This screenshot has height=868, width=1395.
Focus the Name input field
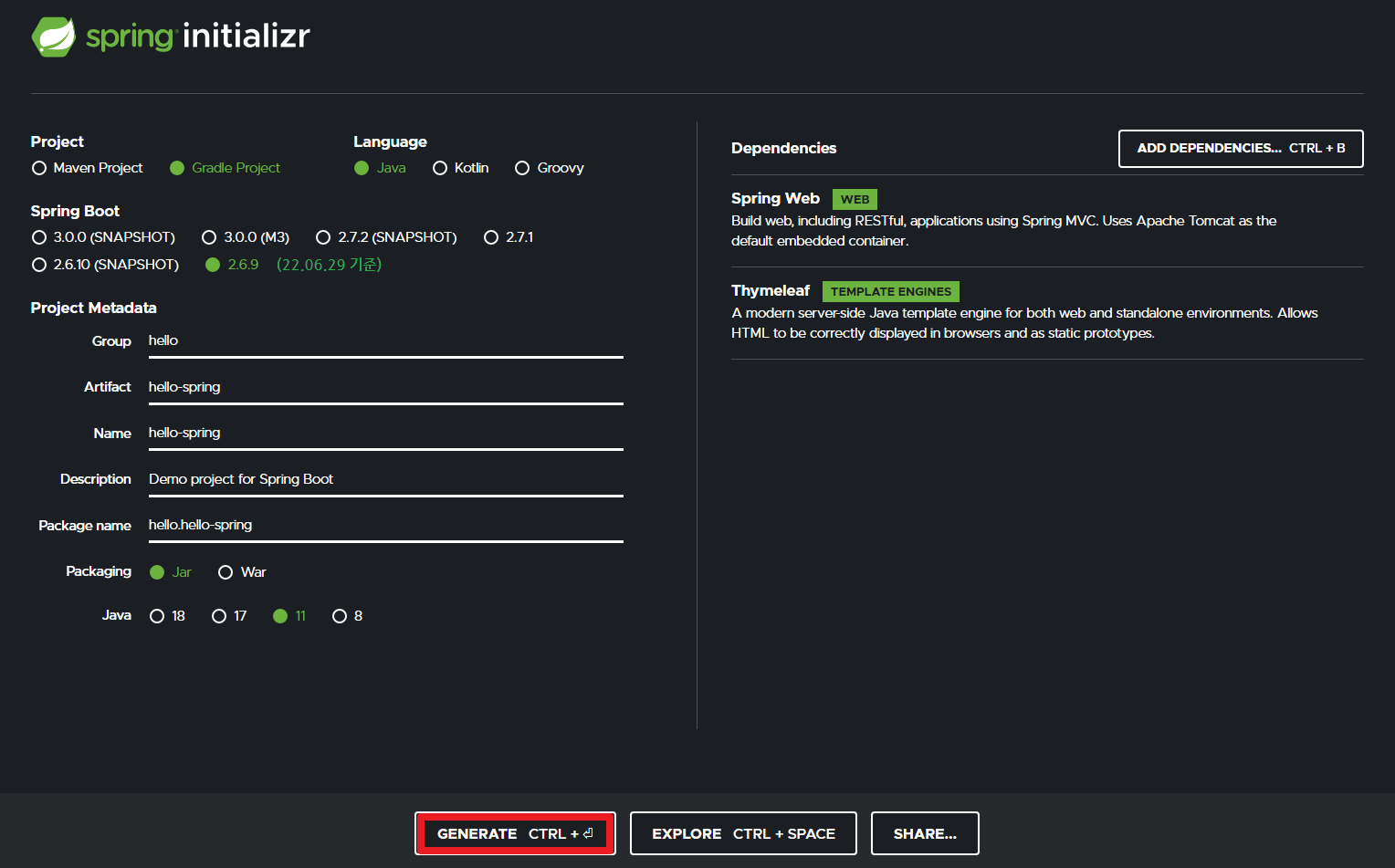pyautogui.click(x=385, y=433)
